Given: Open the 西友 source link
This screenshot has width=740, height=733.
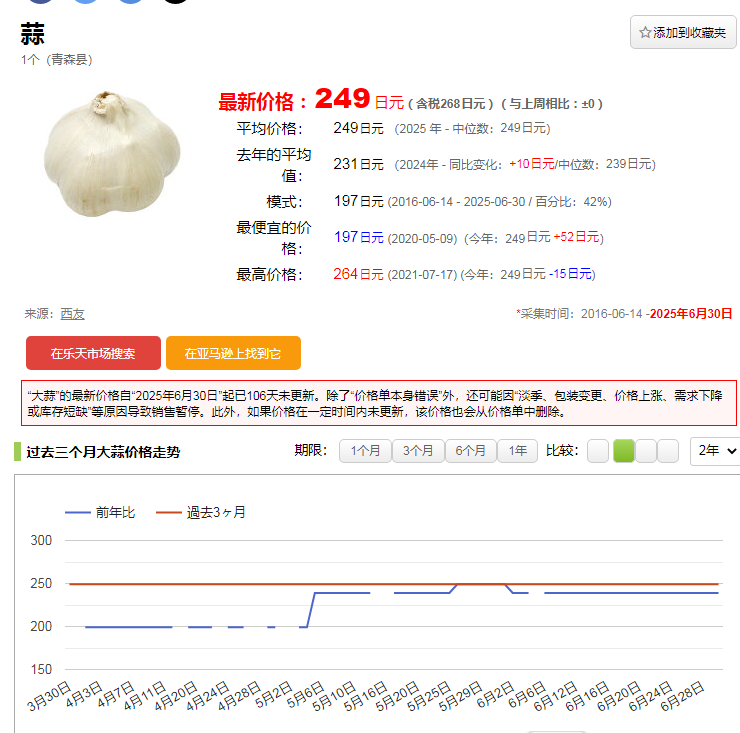Looking at the screenshot, I should (x=72, y=314).
